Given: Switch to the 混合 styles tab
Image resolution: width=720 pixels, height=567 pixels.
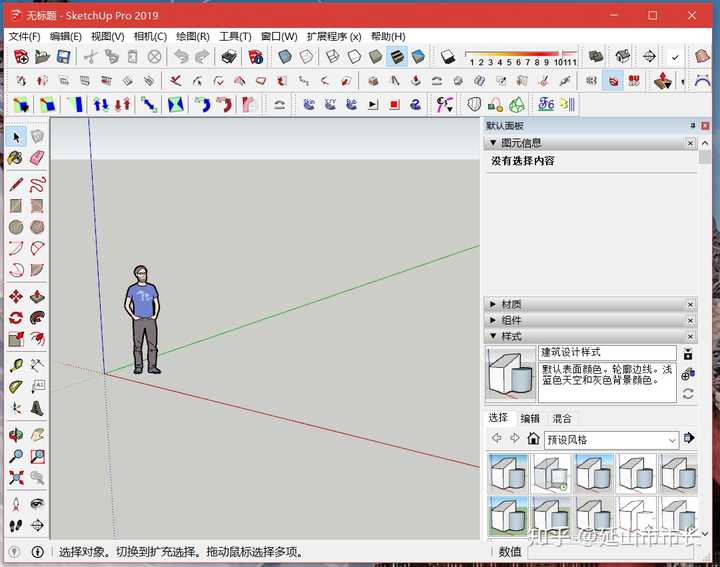Looking at the screenshot, I should [x=562, y=418].
